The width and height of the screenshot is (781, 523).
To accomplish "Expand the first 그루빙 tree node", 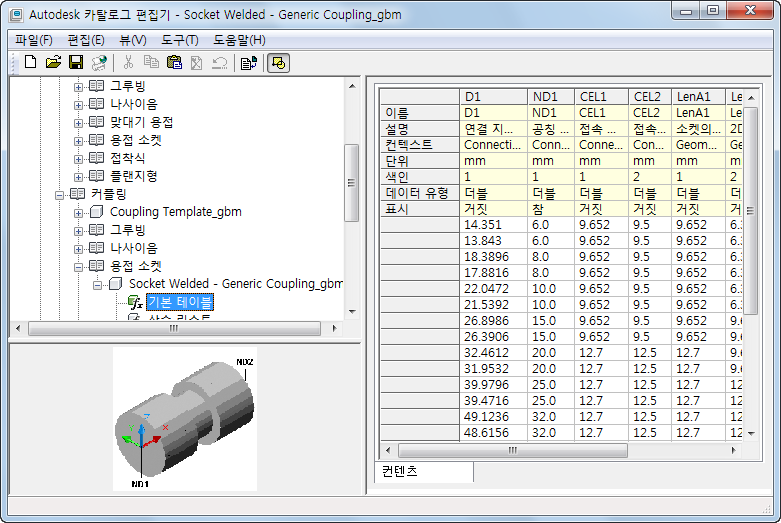I will tap(78, 87).
